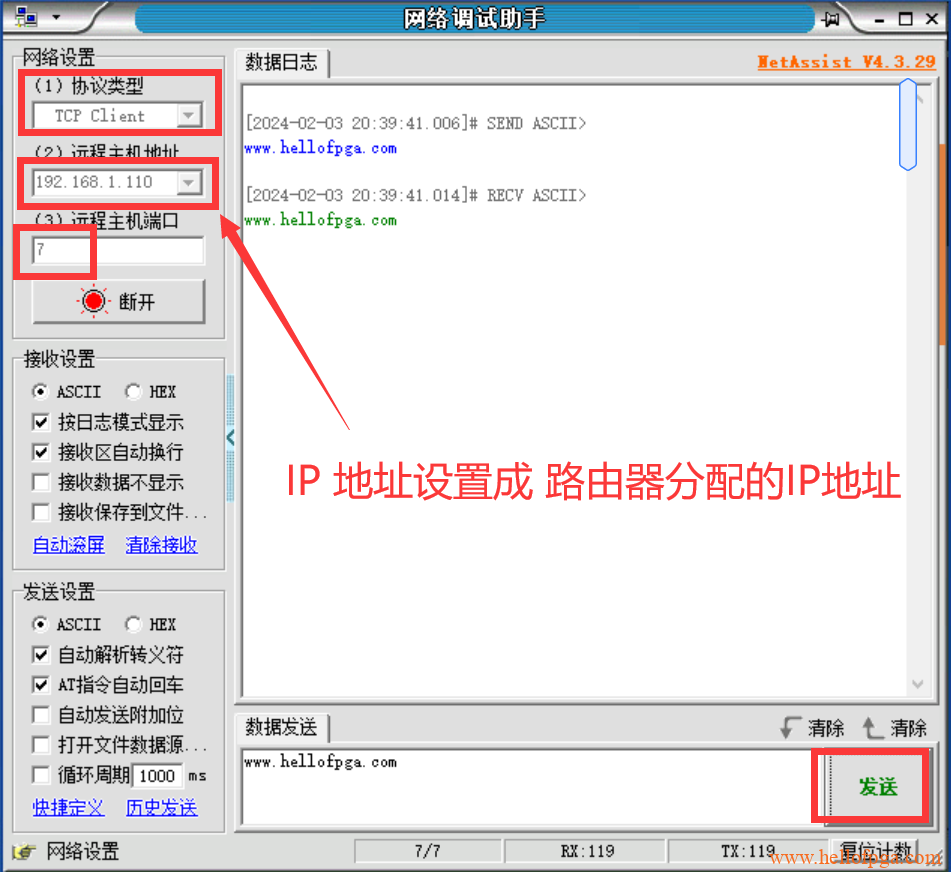Collapse the left panel with splitter arrow
This screenshot has height=872, width=951.
coord(230,437)
